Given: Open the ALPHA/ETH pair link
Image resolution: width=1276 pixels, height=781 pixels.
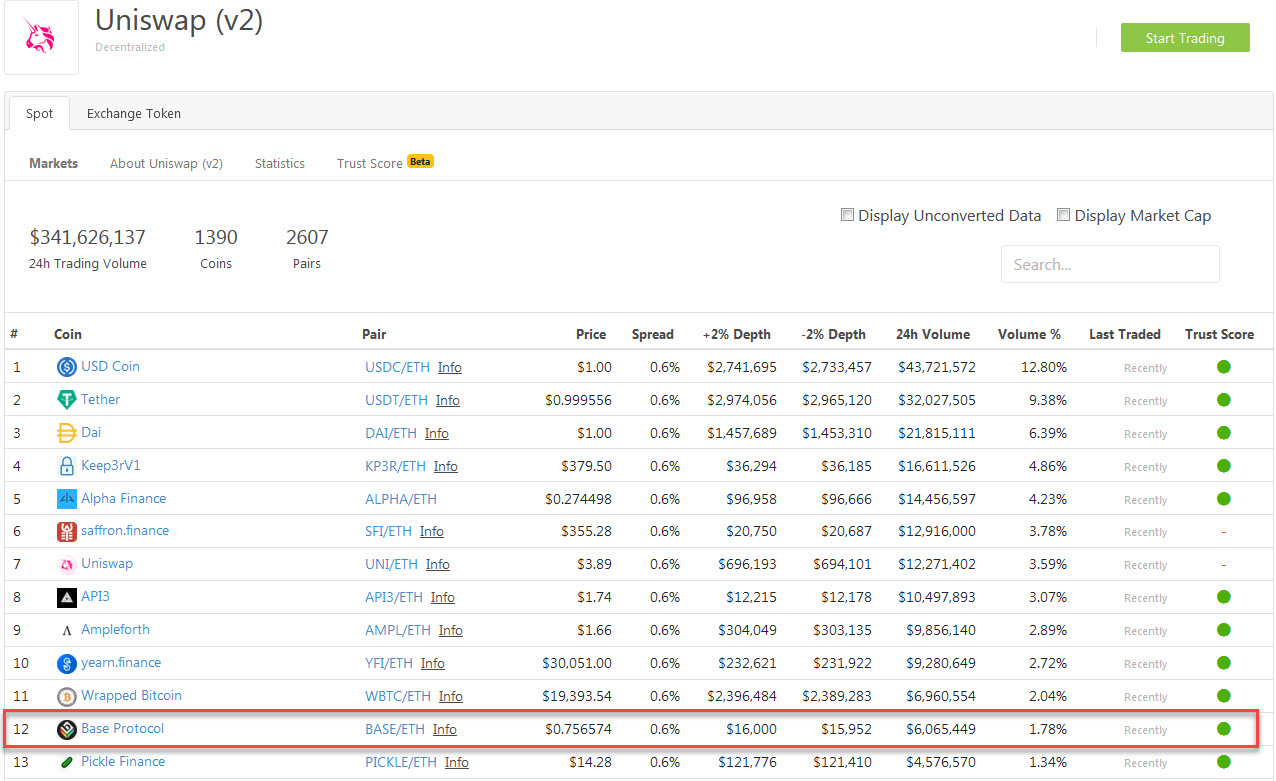Looking at the screenshot, I should pyautogui.click(x=401, y=499).
